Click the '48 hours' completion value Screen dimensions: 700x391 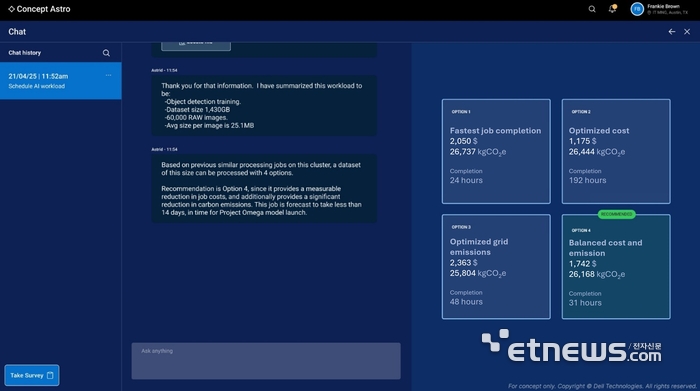[466, 302]
